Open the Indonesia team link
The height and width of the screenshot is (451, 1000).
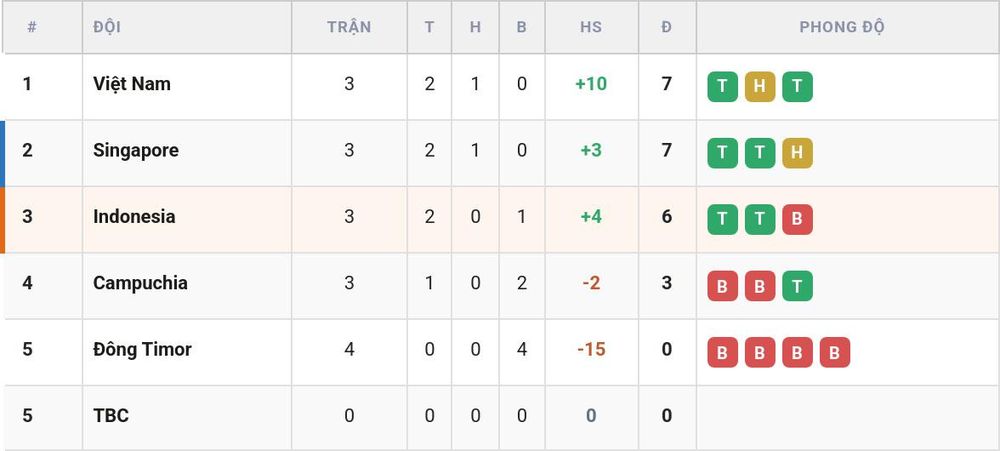134,216
